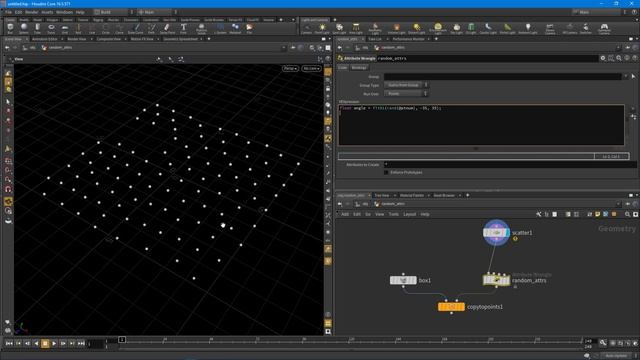Switch to the Tree View tab
The width and height of the screenshot is (640, 360).
tap(382, 196)
